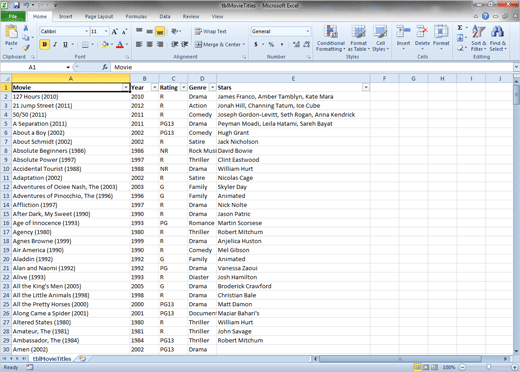The height and width of the screenshot is (372, 520).
Task: Apply the yellow Fill Color
Action: click(105, 44)
